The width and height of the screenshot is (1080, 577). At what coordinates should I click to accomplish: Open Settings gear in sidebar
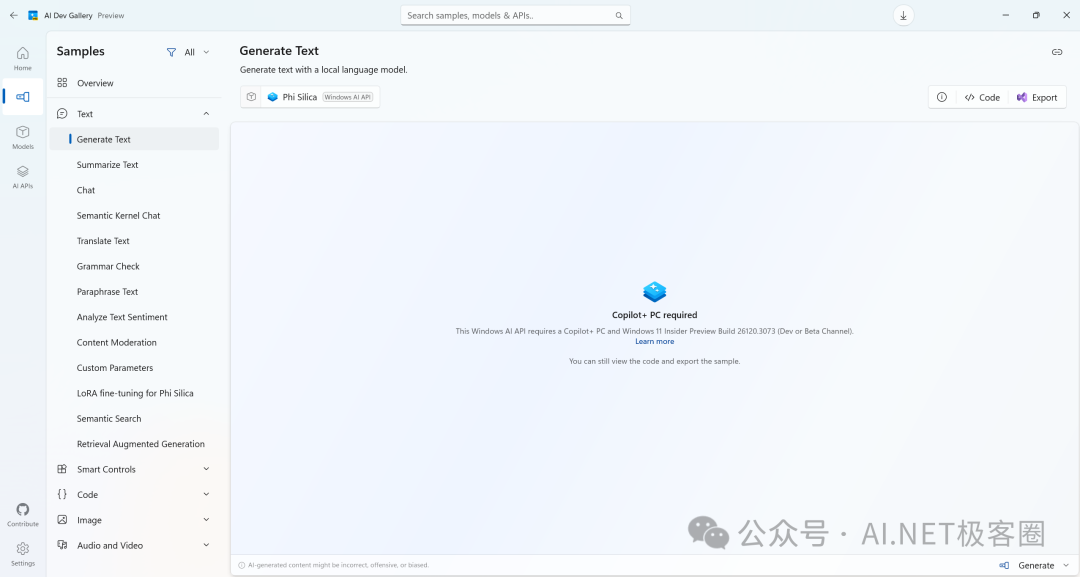23,554
